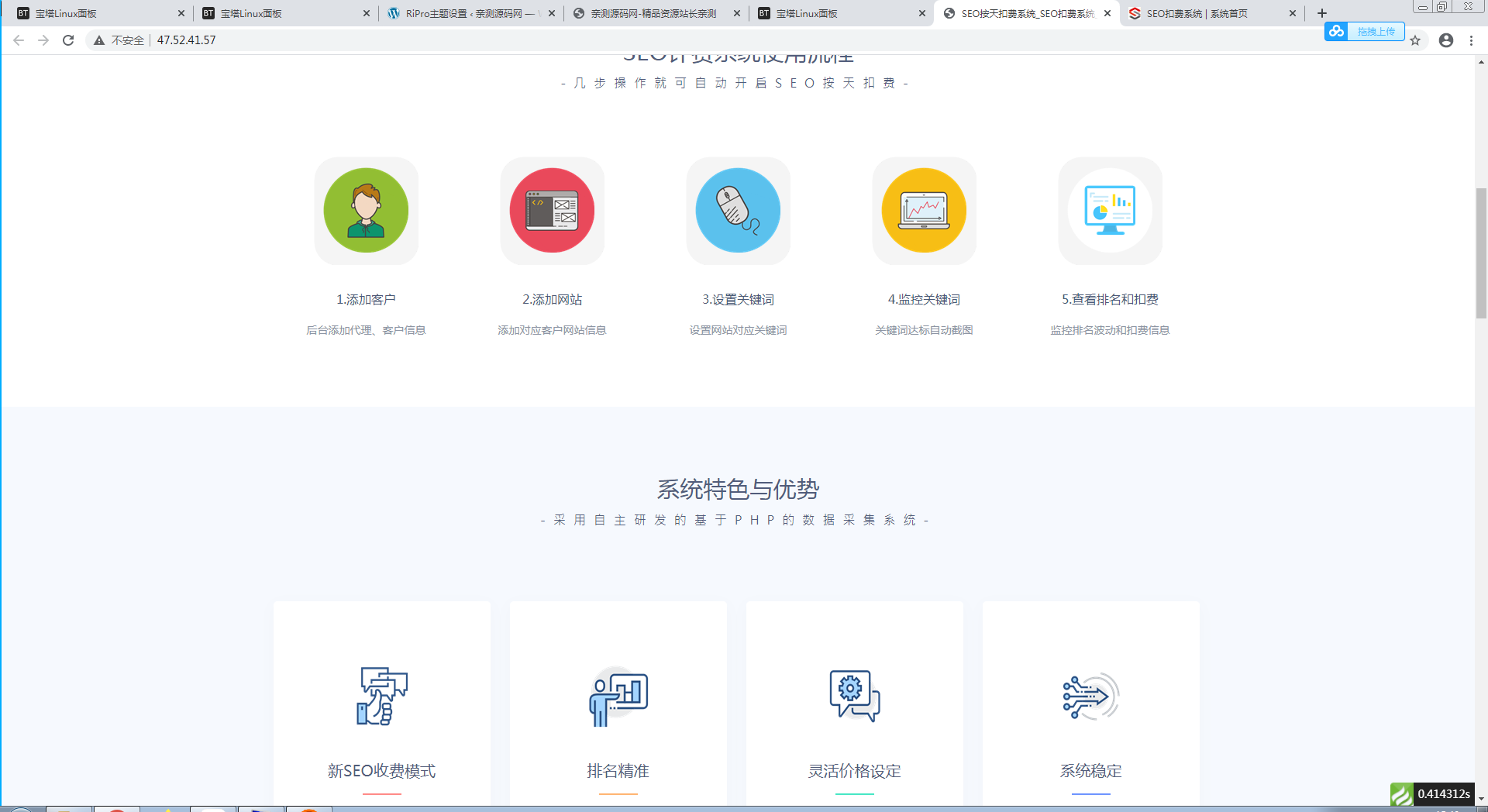Close the first 宝塔Linux面板 tab
The height and width of the screenshot is (812, 1488).
(181, 13)
